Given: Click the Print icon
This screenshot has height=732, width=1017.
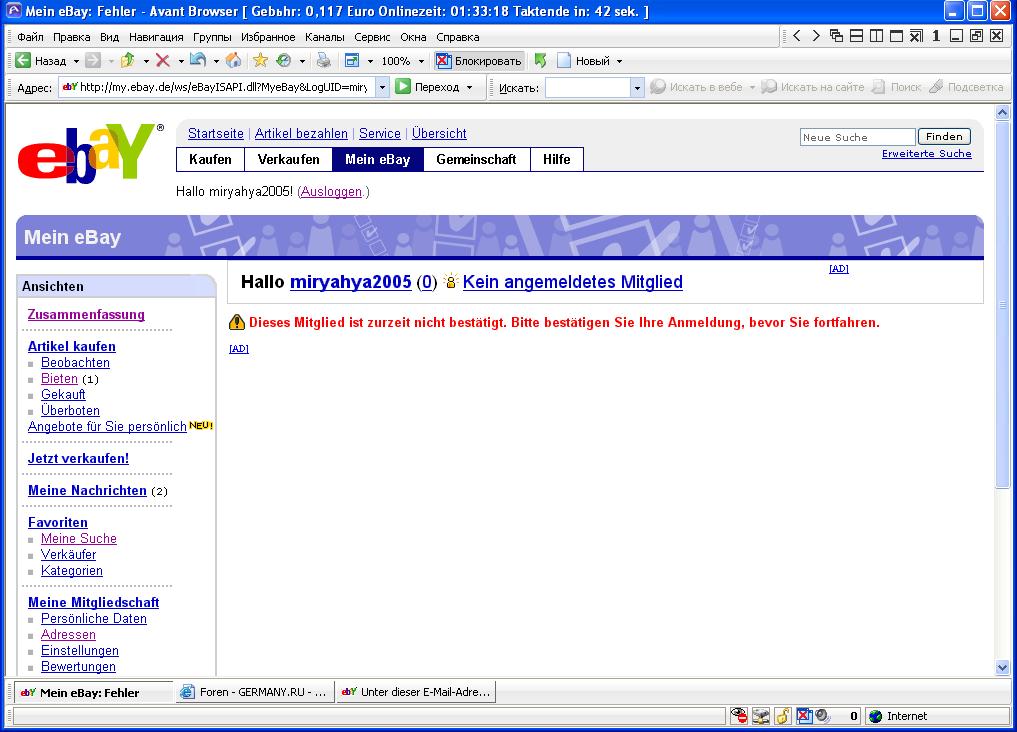Looking at the screenshot, I should (323, 60).
